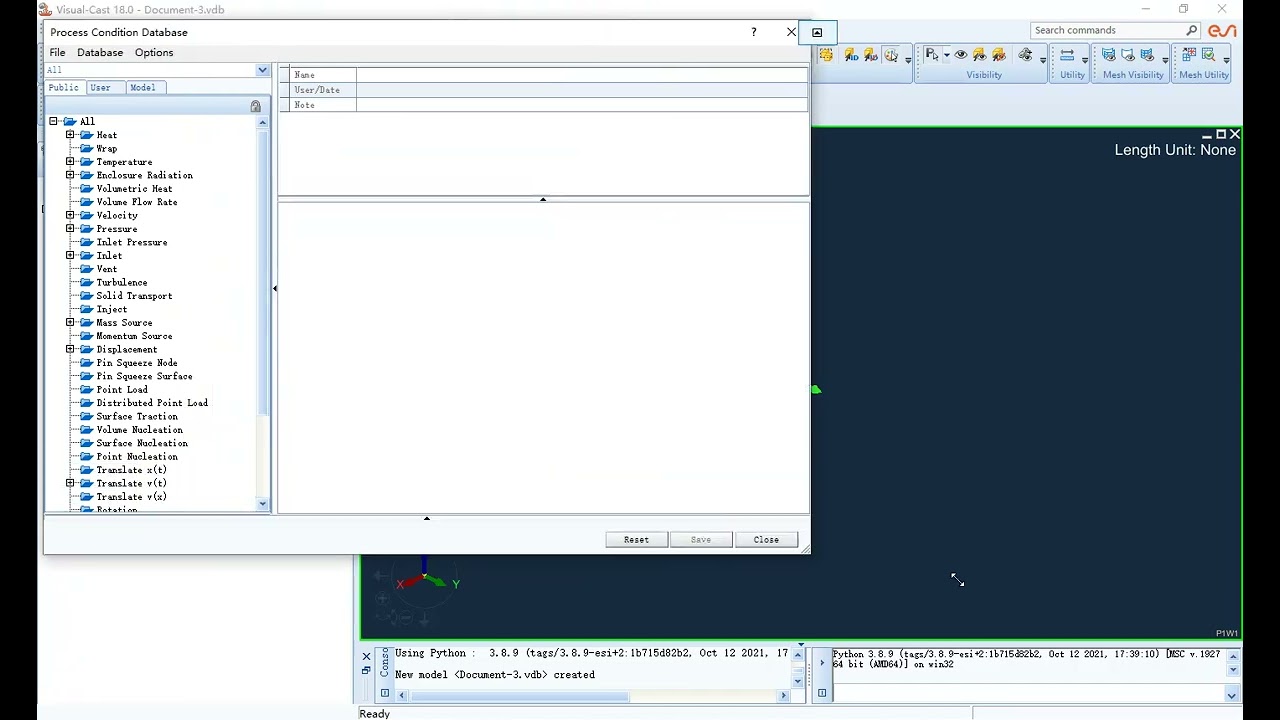This screenshot has width=1280, height=720.
Task: Expand the Velocity folder node
Action: coord(71,215)
